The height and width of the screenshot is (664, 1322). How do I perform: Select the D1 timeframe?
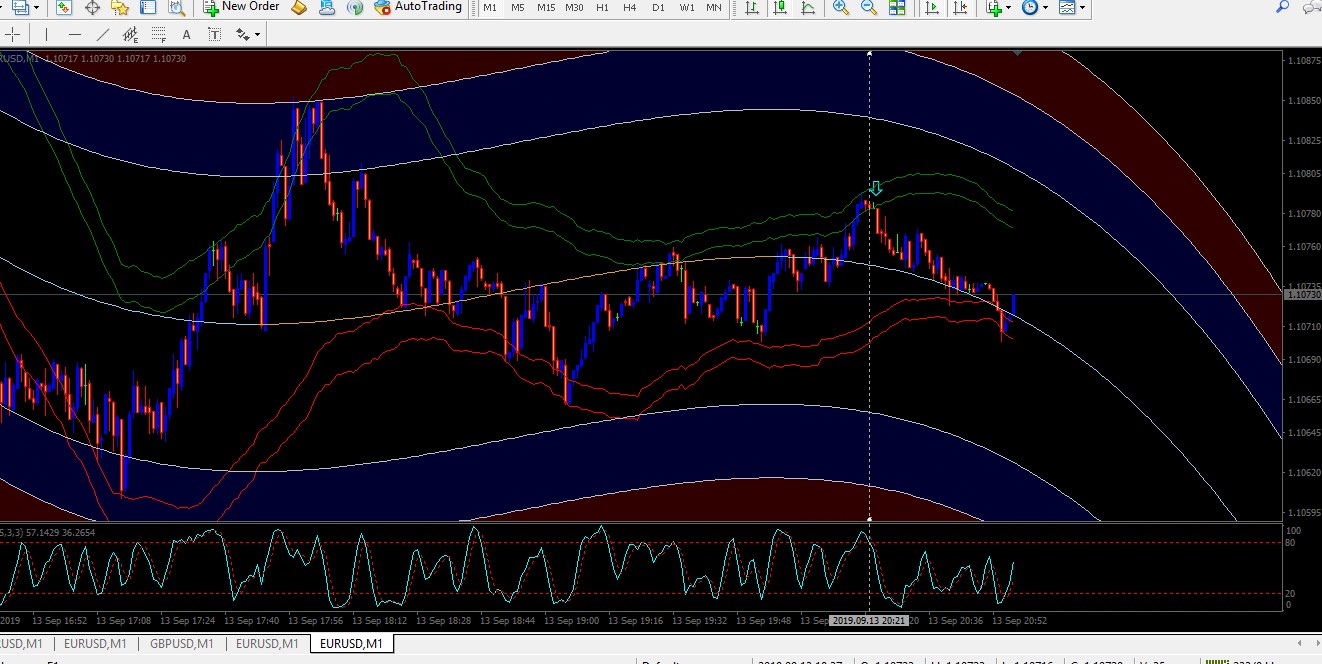(658, 8)
